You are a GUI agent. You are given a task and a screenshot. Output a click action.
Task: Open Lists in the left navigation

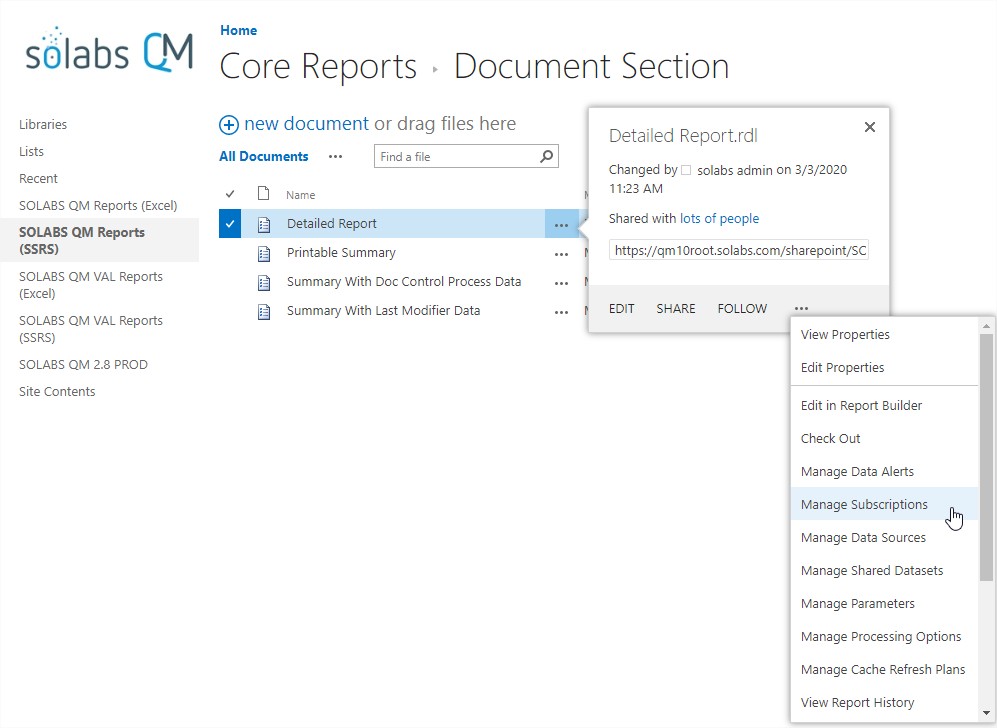(31, 151)
